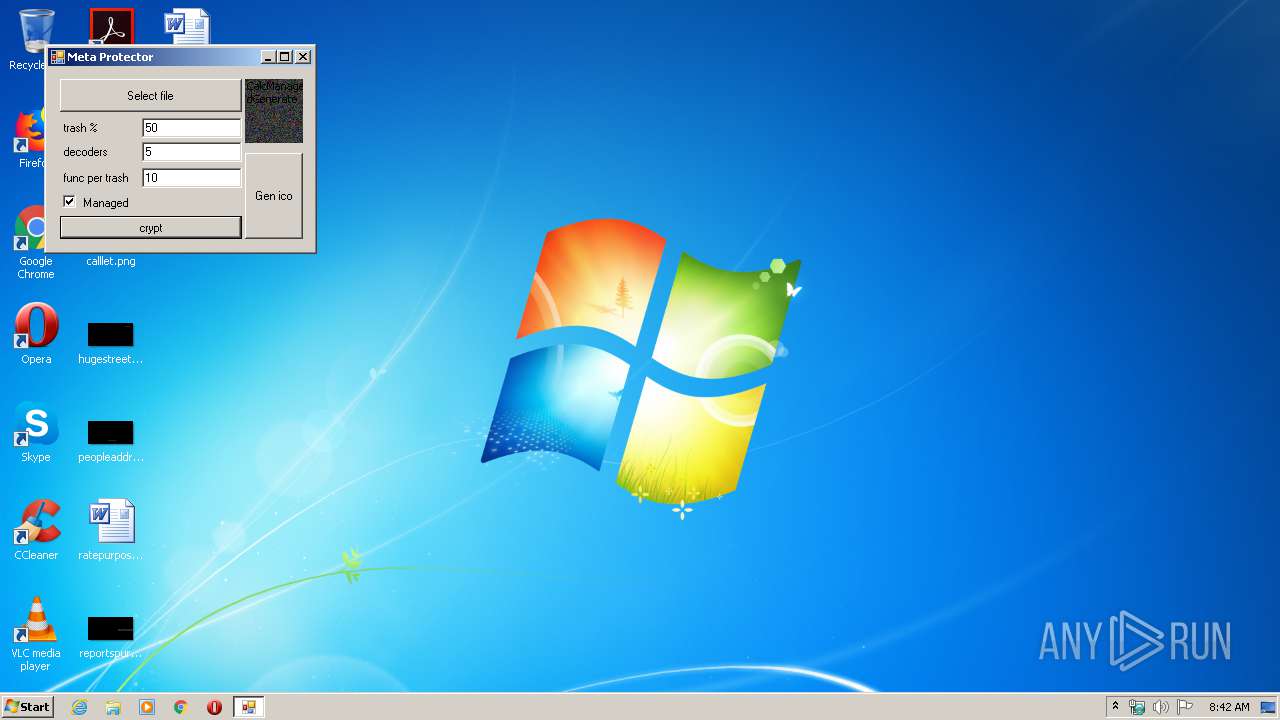Click the Select file button

tap(150, 96)
